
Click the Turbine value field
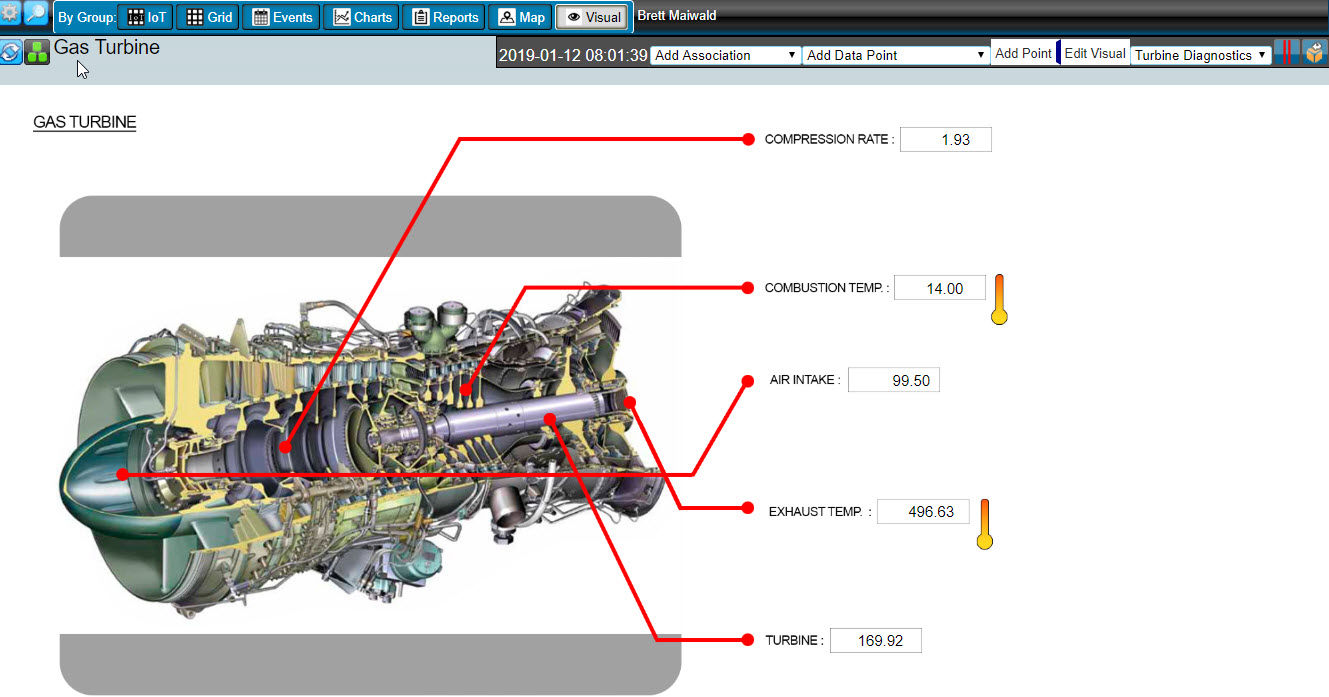click(x=875, y=640)
